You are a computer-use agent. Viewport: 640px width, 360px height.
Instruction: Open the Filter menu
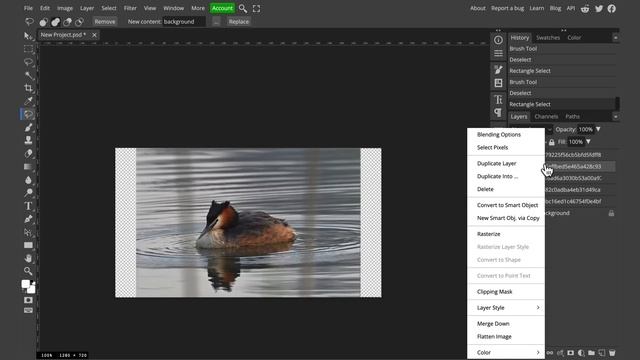click(x=130, y=8)
